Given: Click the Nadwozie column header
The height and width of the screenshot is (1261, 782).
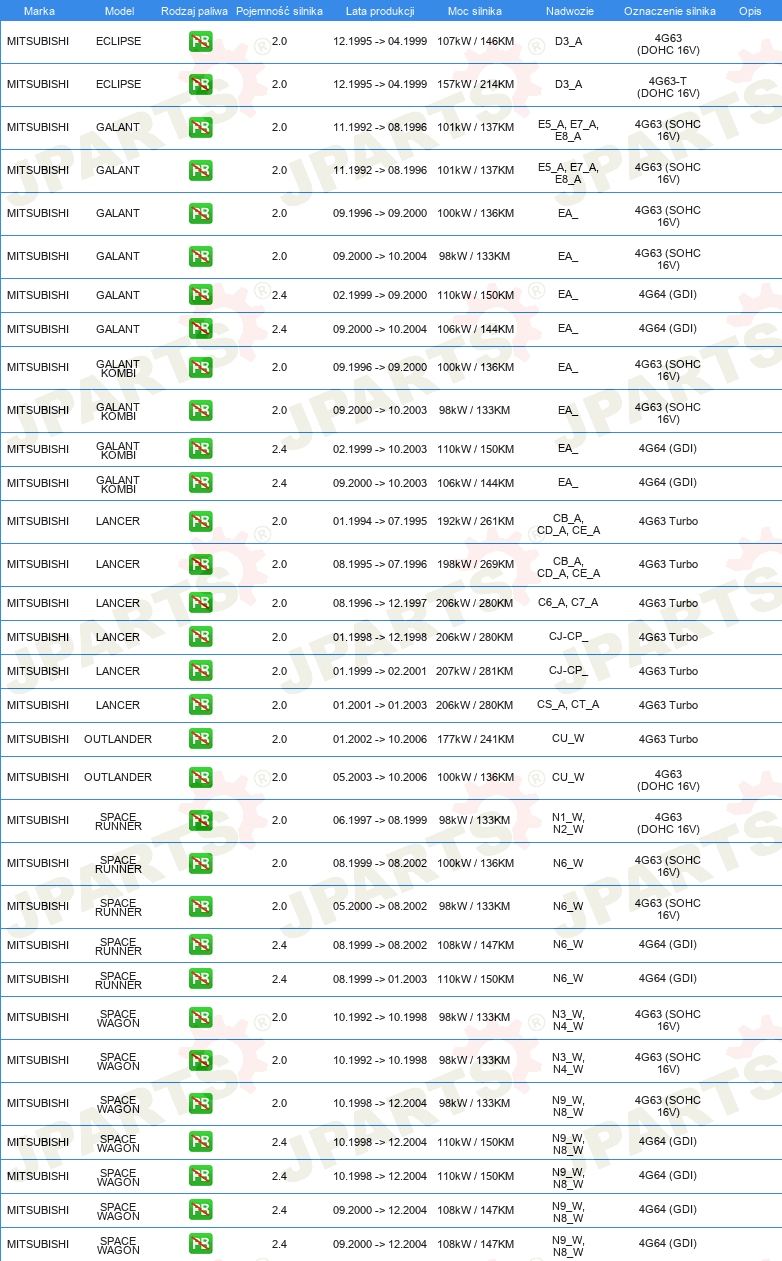Looking at the screenshot, I should (568, 11).
